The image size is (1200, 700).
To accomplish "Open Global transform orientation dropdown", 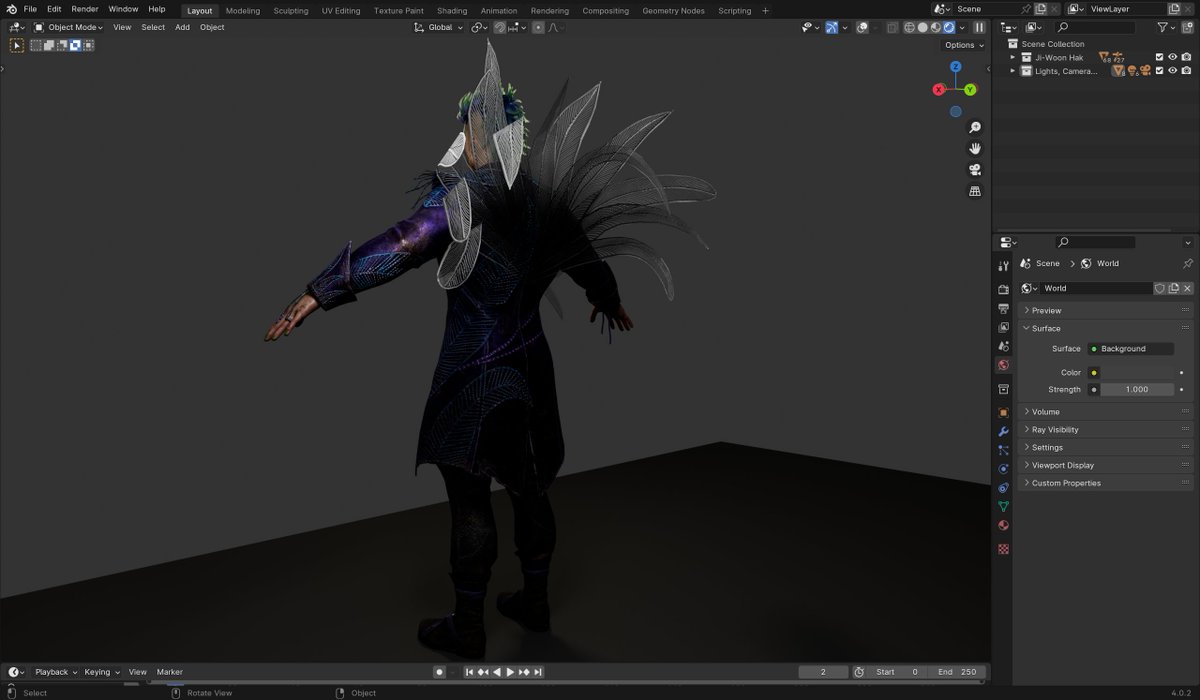I will point(439,27).
